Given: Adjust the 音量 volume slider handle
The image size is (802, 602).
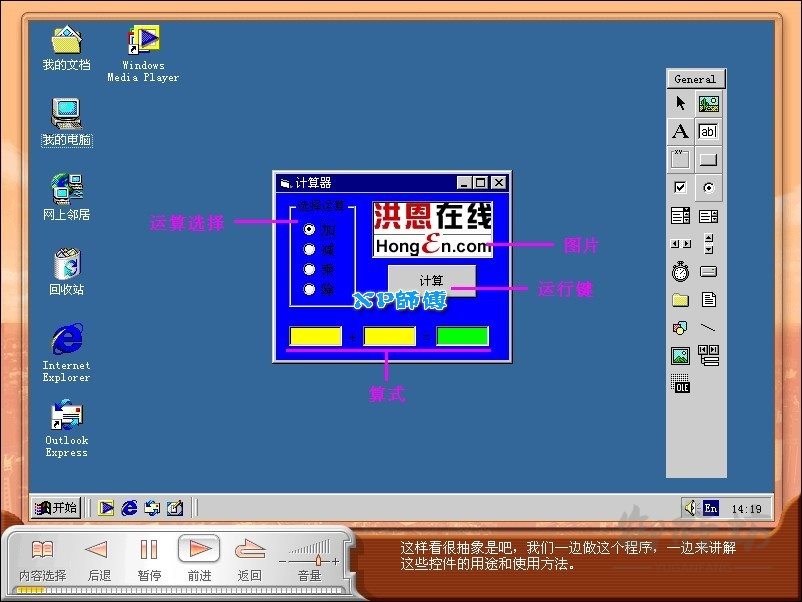Looking at the screenshot, I should coord(318,560).
